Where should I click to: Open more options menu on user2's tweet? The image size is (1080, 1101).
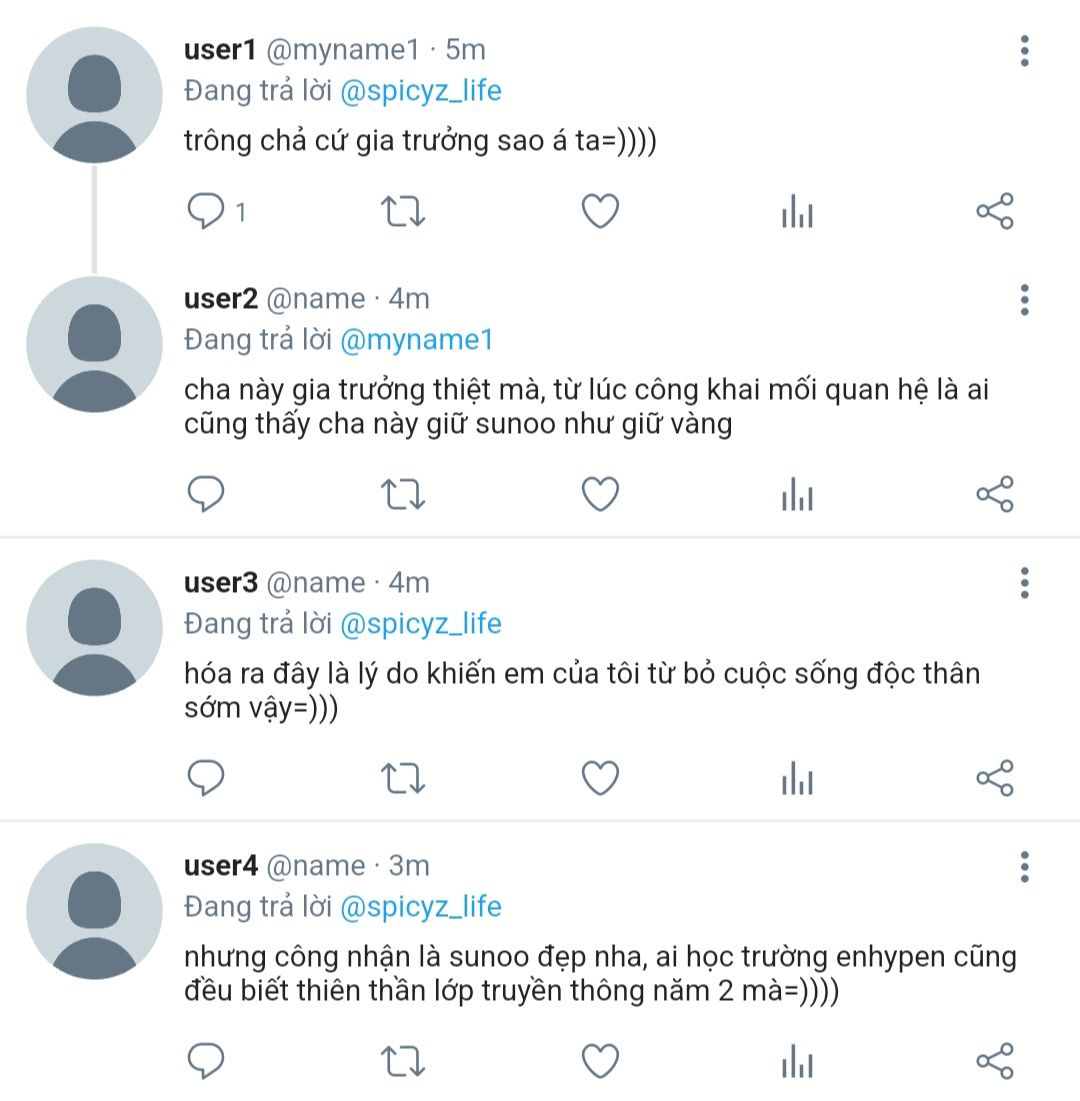(x=1024, y=299)
